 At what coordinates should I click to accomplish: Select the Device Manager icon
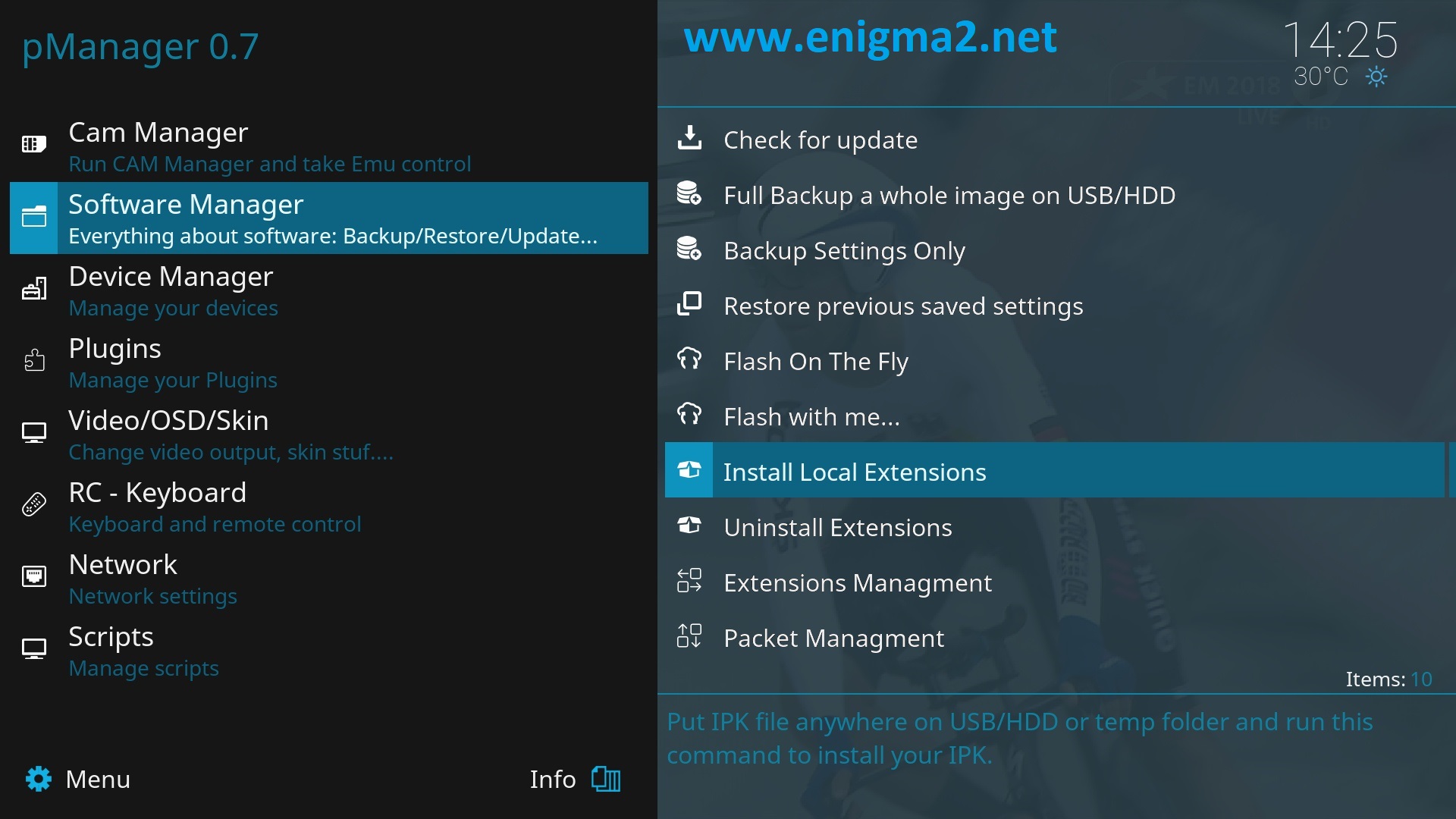34,288
